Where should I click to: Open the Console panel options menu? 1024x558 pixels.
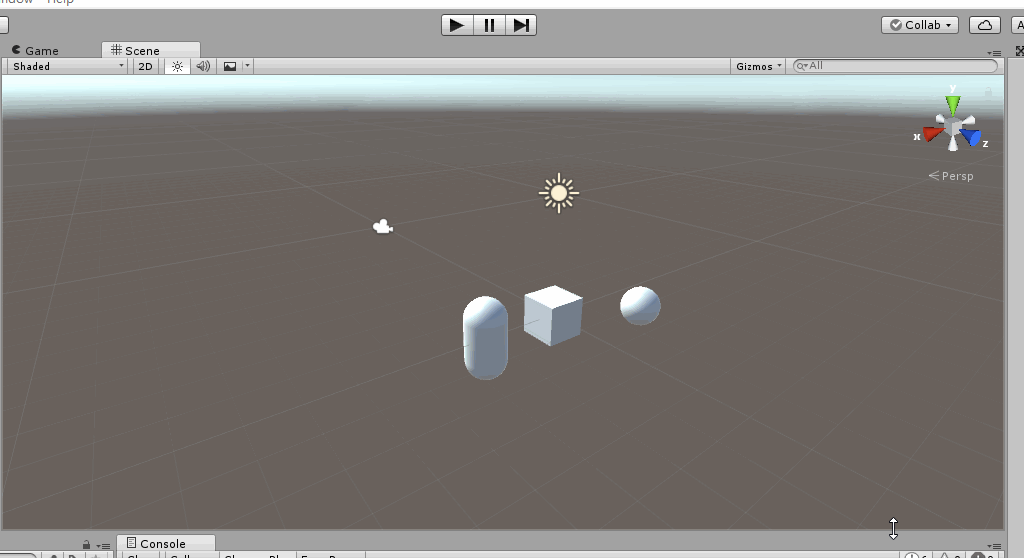click(994, 546)
